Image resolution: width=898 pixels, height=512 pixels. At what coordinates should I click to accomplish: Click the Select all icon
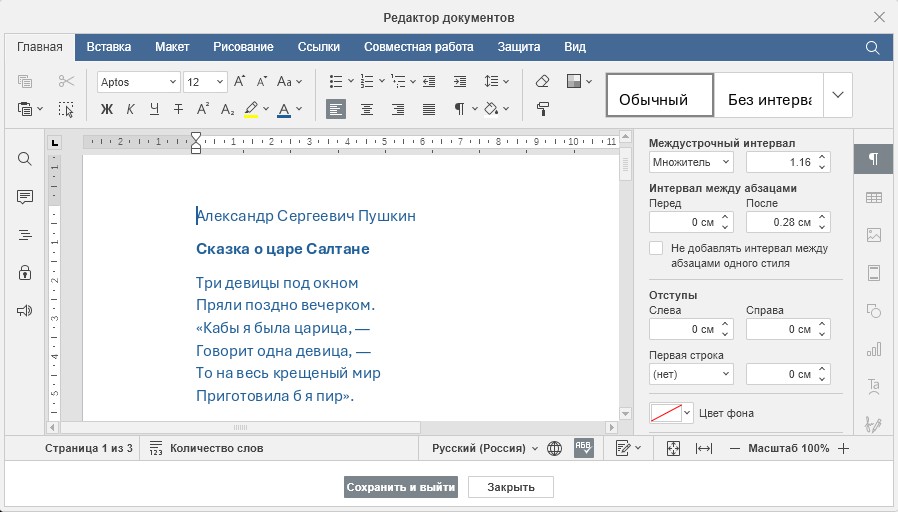pos(66,109)
